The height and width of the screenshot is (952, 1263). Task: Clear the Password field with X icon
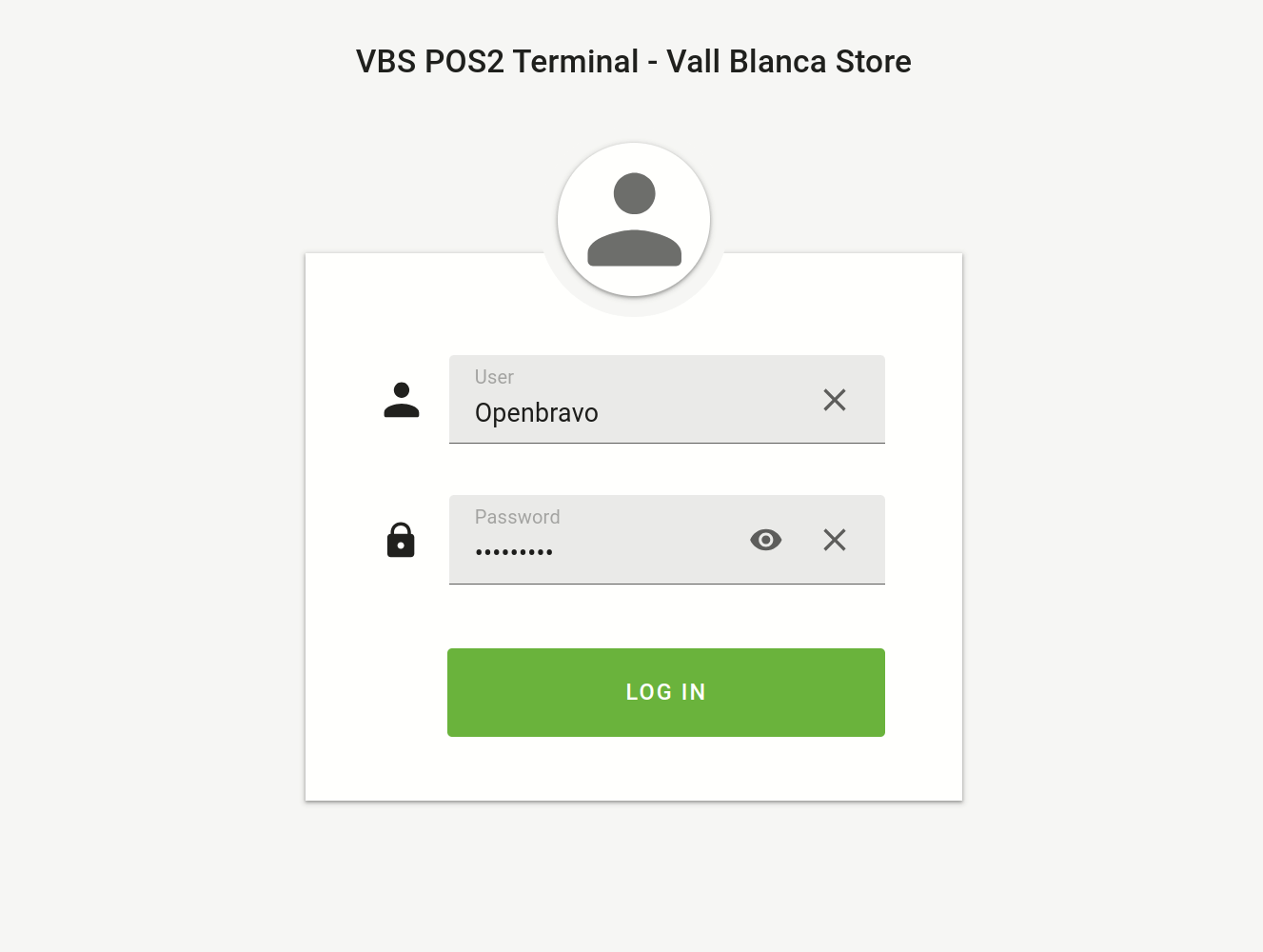click(x=834, y=540)
